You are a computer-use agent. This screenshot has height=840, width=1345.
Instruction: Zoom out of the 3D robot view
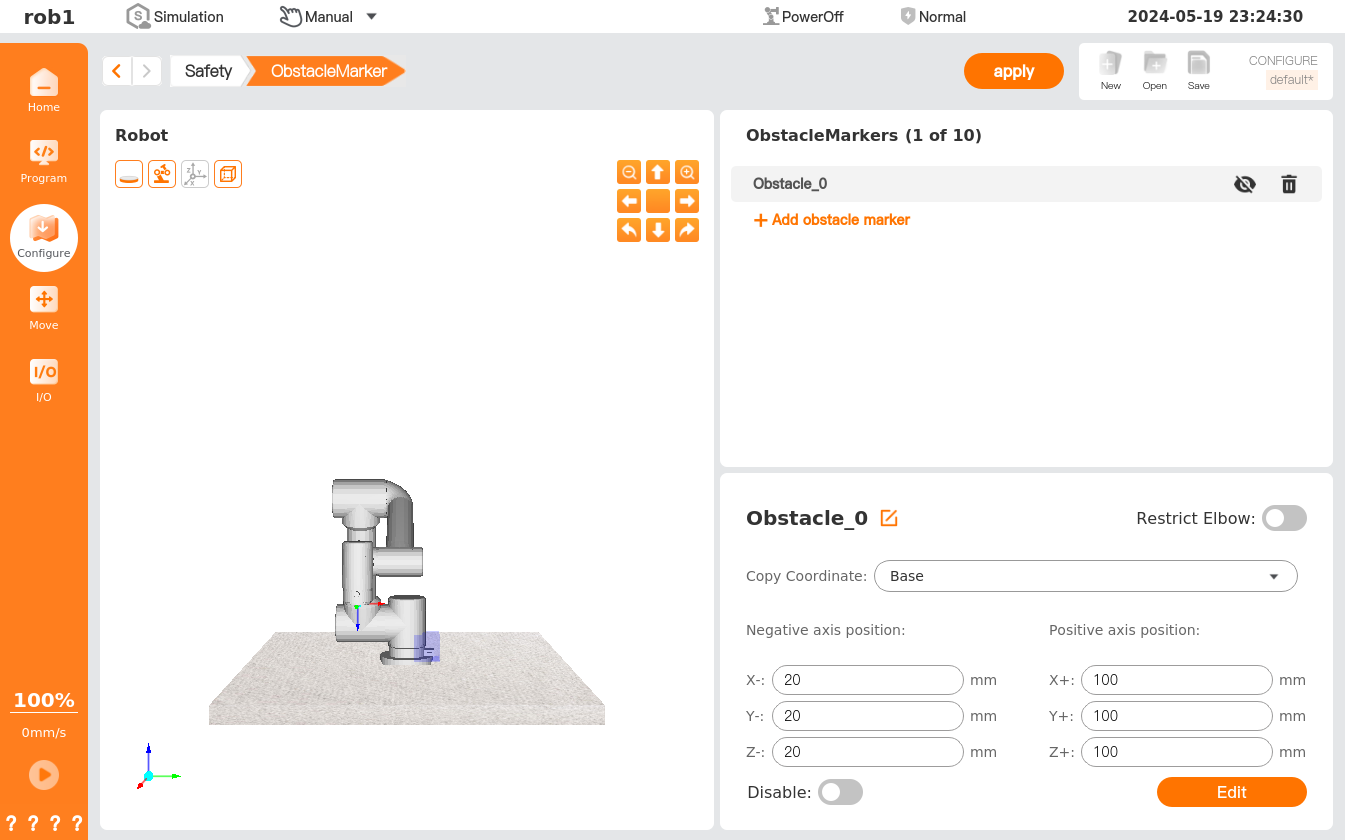click(629, 172)
